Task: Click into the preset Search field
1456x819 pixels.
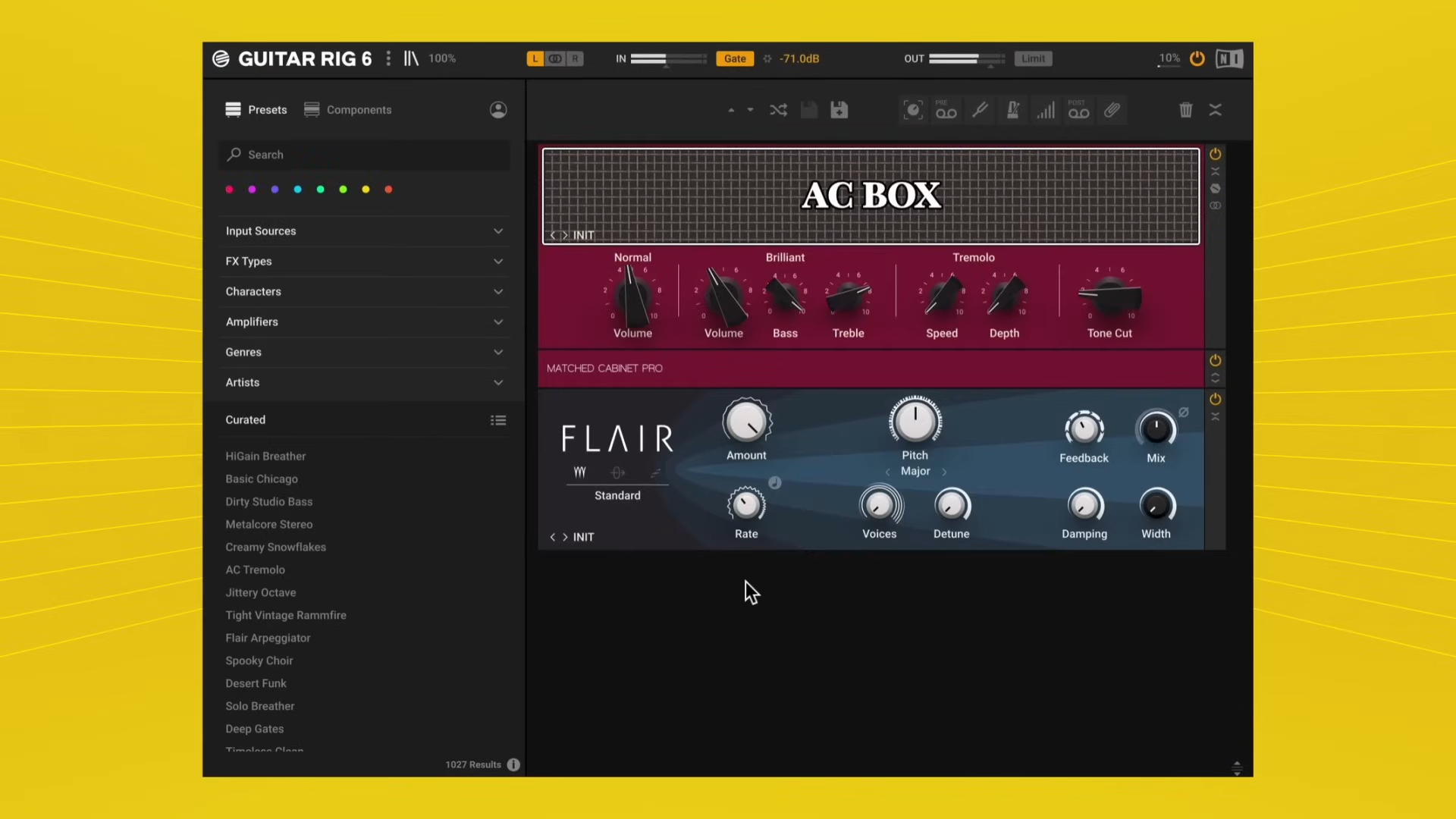Action: coord(365,155)
